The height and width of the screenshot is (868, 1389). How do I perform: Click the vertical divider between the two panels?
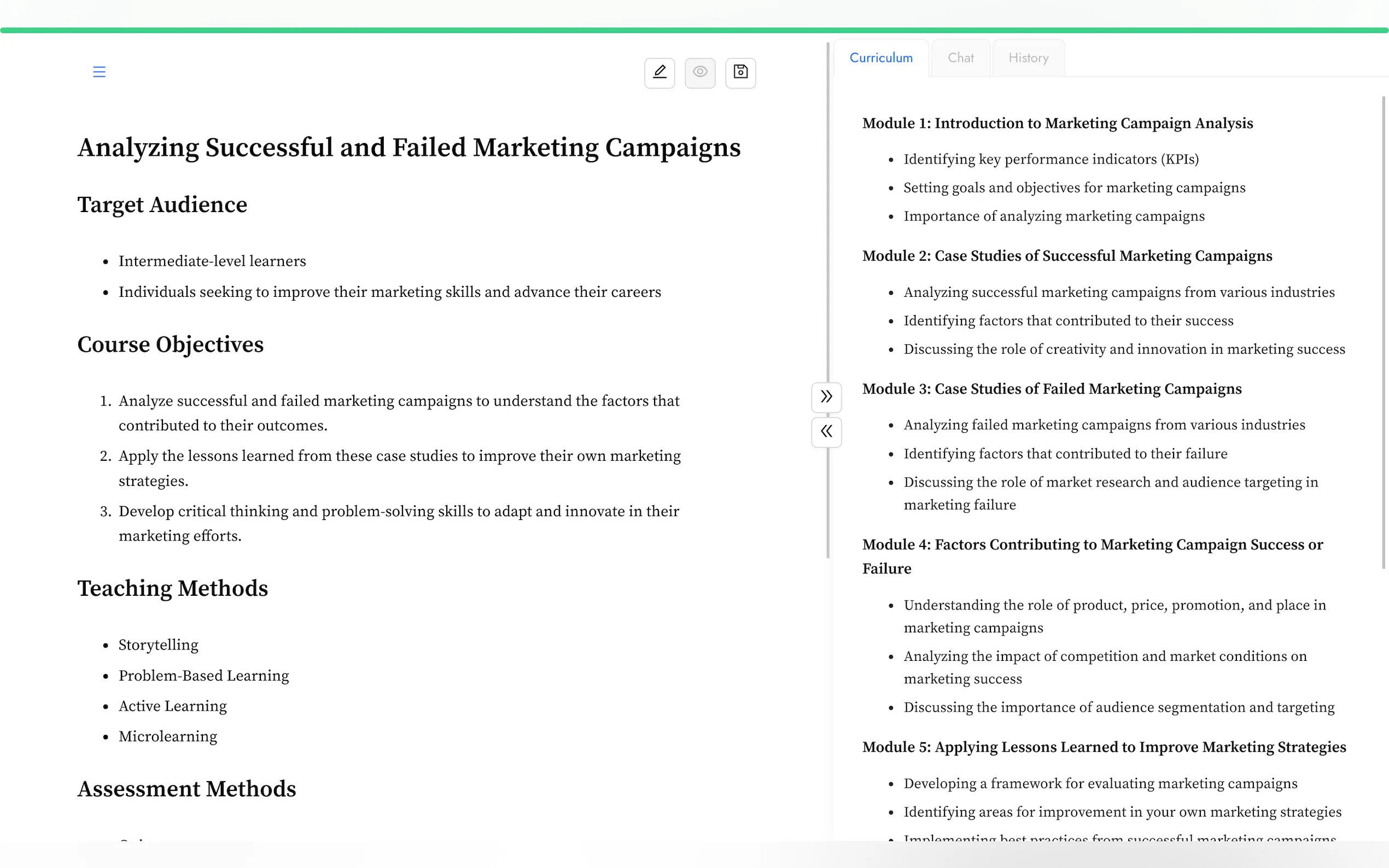827,230
